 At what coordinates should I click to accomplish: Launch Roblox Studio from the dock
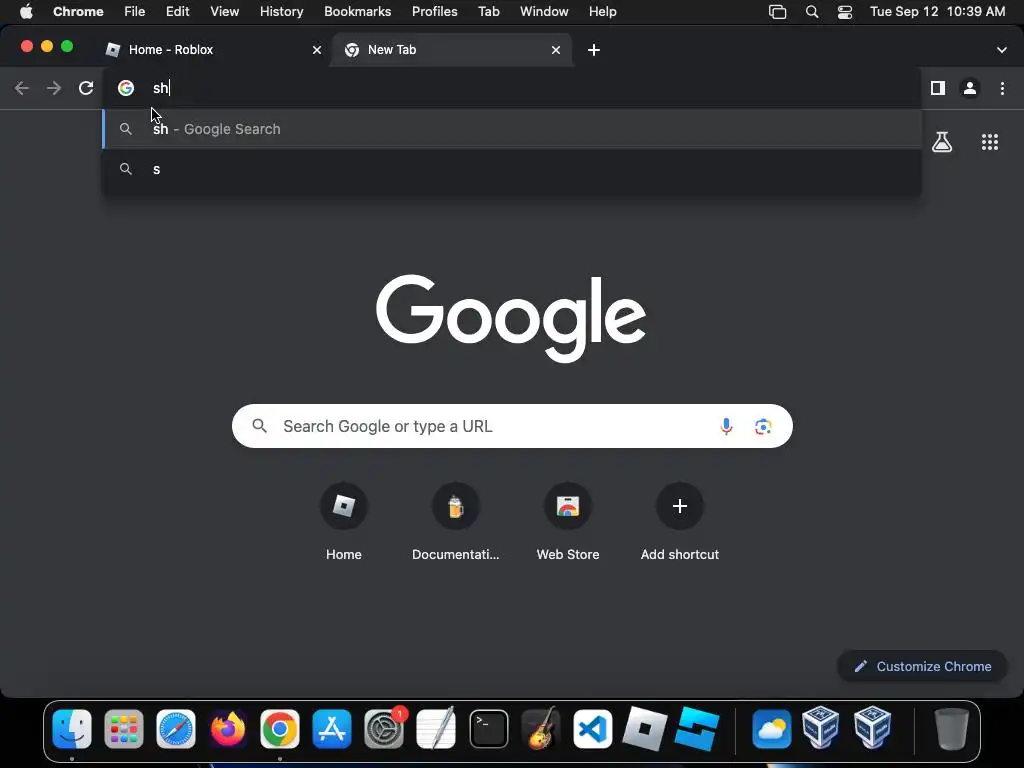(x=697, y=729)
